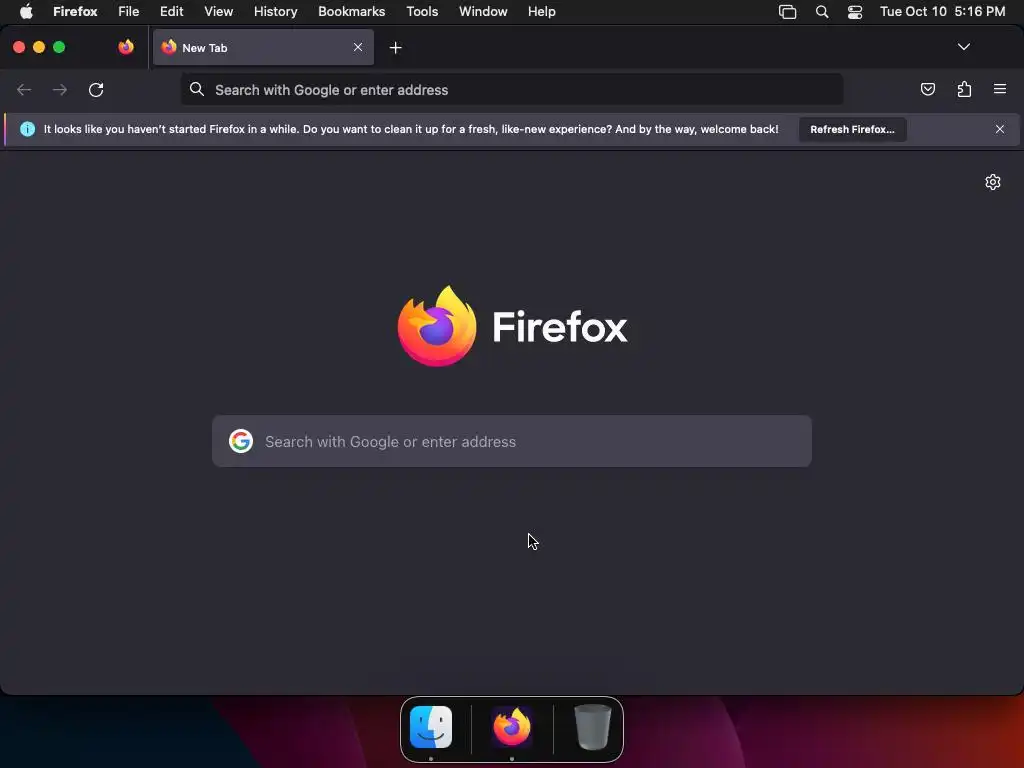Image resolution: width=1024 pixels, height=768 pixels.
Task: Click the Refresh Firefox… button
Action: tap(852, 129)
